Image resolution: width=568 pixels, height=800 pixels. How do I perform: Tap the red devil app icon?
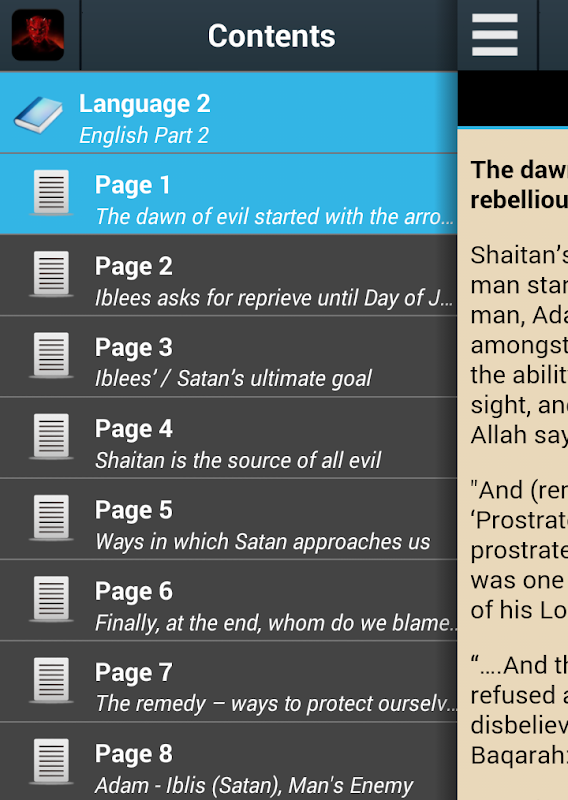[x=38, y=35]
